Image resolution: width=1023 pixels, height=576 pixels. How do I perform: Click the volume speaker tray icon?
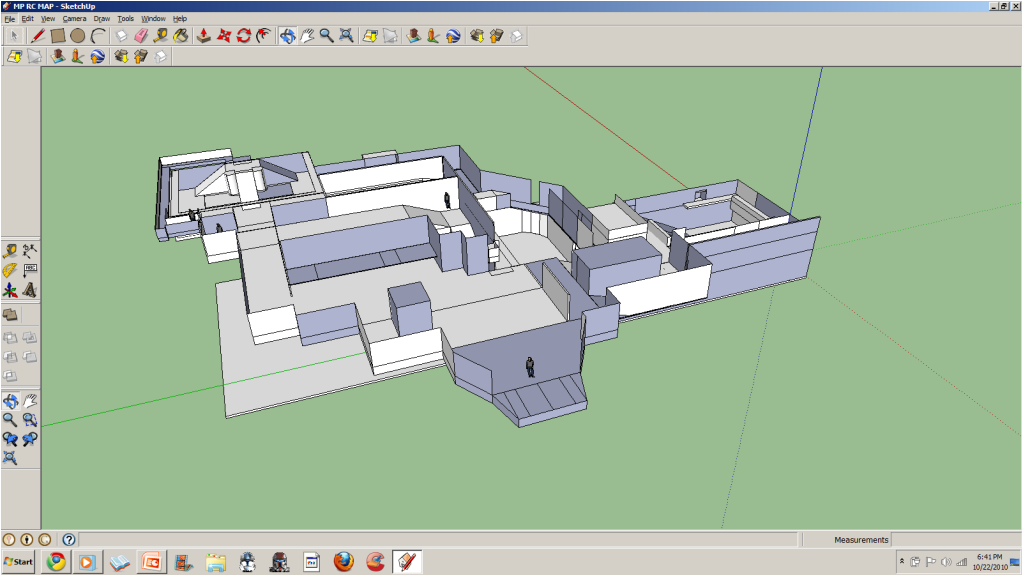pos(946,562)
